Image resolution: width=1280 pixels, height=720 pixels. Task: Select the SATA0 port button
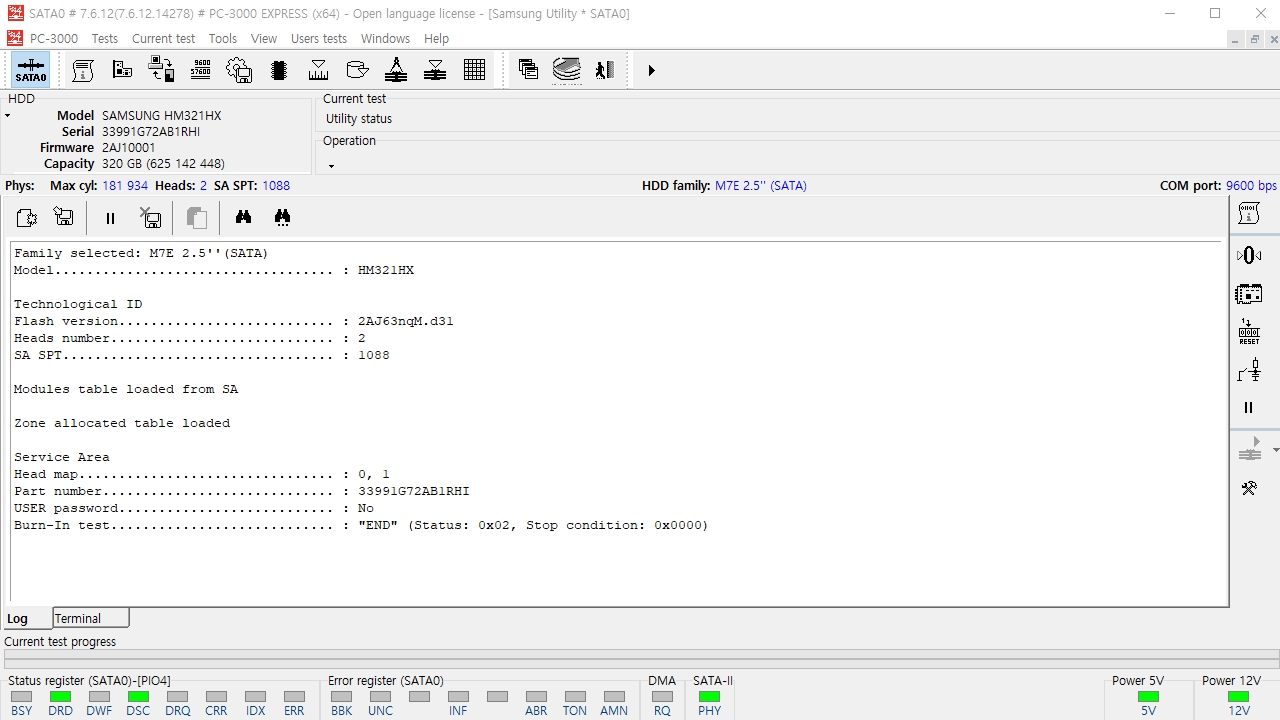click(x=31, y=71)
